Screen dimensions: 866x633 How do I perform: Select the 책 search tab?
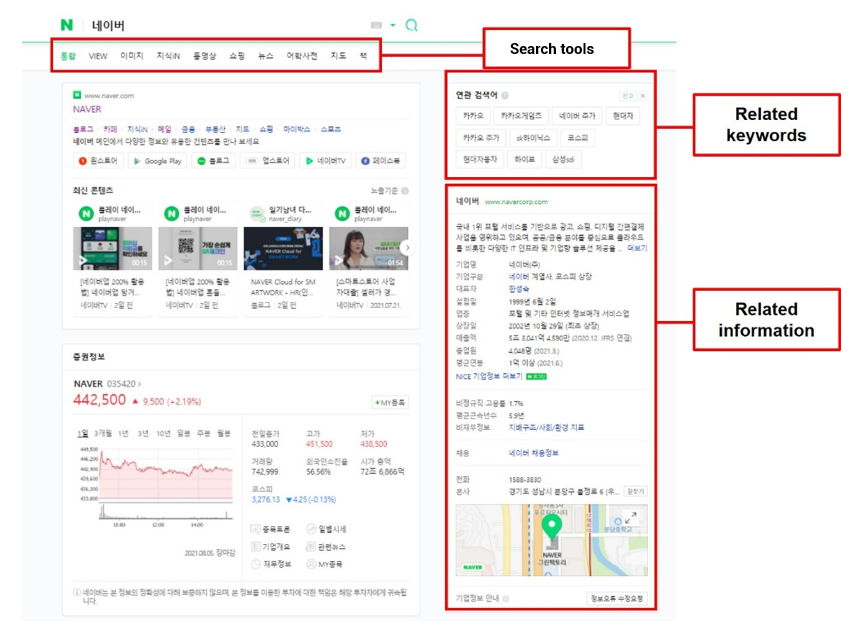(x=363, y=56)
